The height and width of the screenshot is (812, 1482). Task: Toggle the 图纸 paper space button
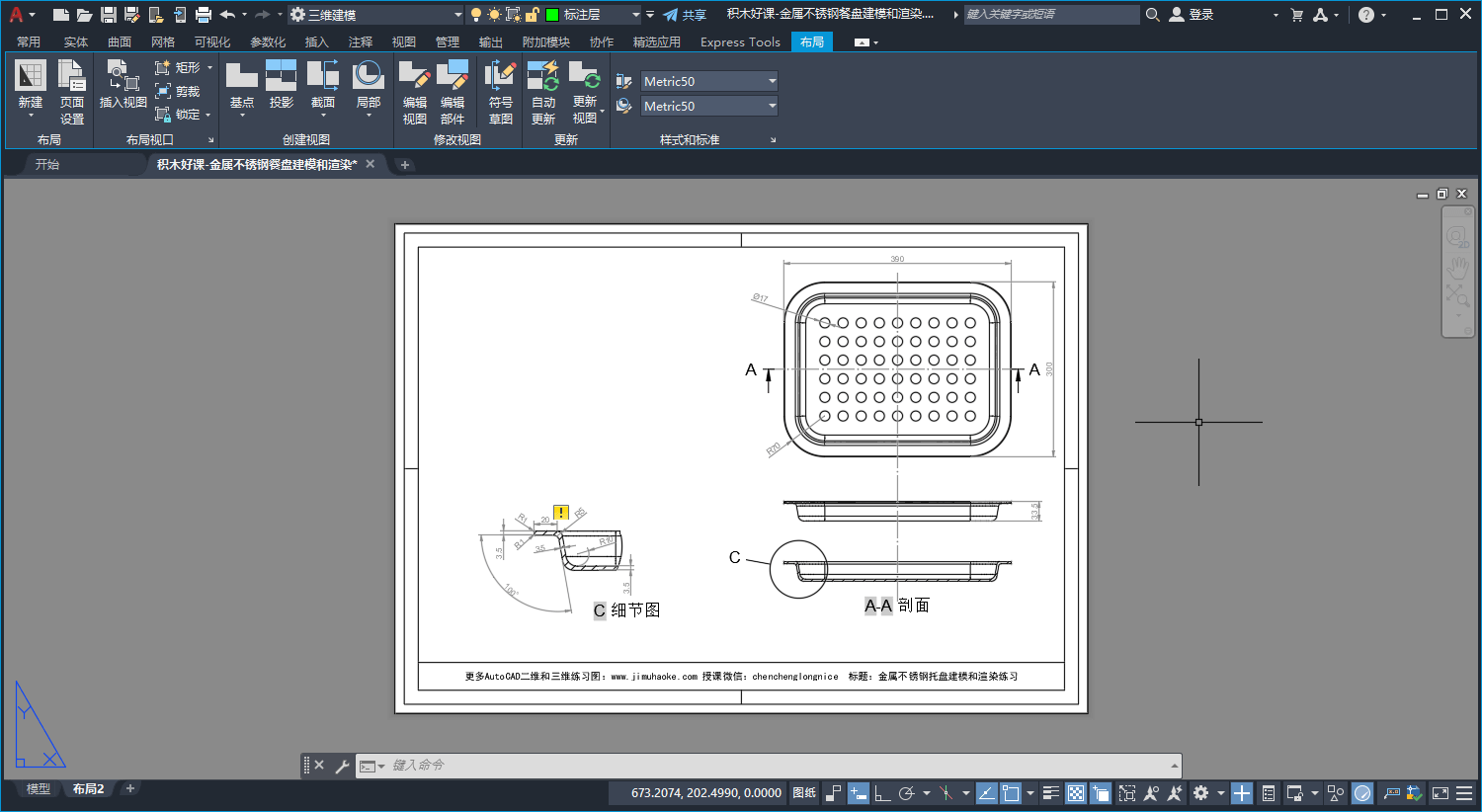pyautogui.click(x=804, y=793)
